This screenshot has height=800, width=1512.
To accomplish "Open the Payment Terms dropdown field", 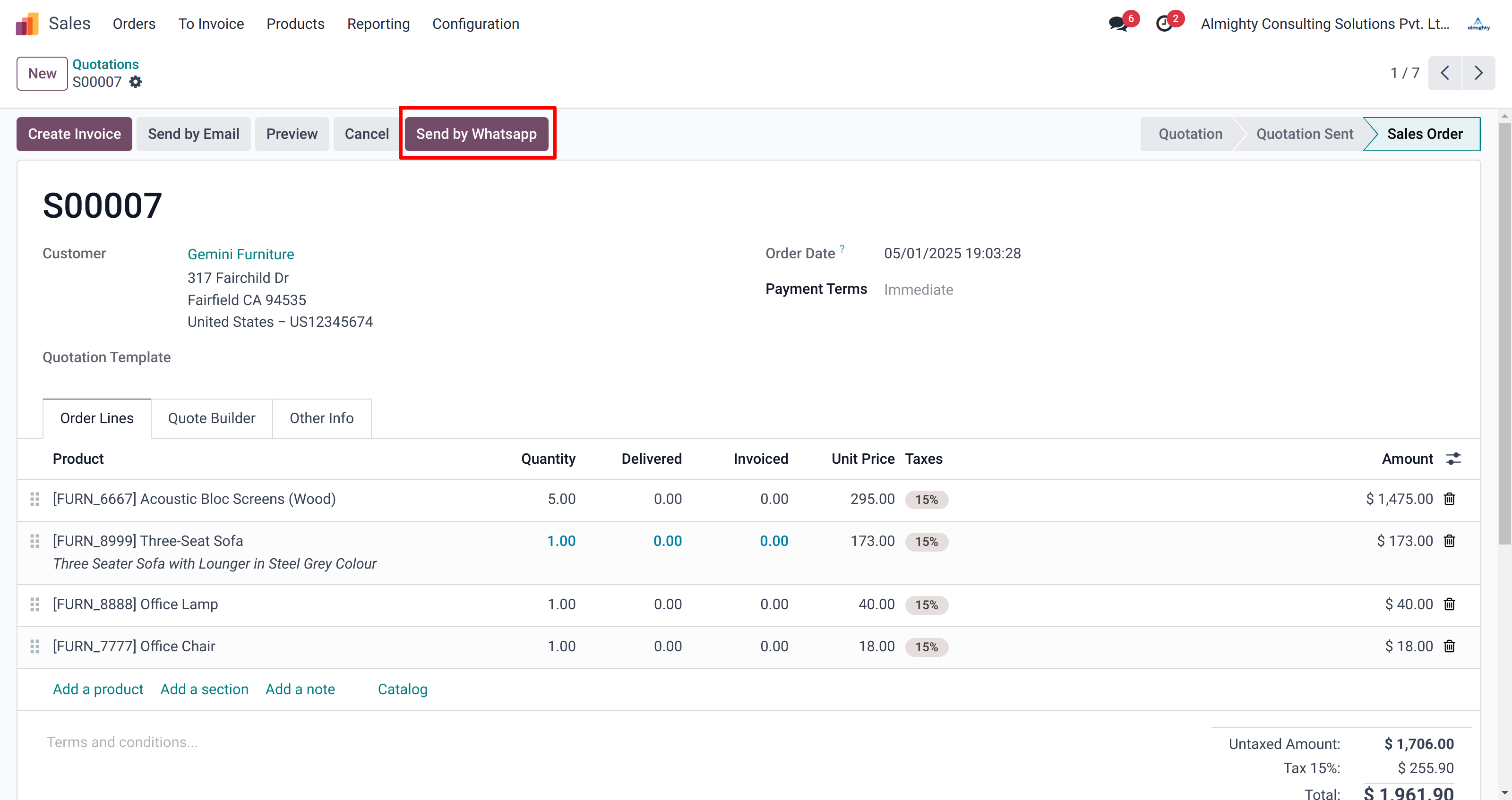I will coord(918,290).
